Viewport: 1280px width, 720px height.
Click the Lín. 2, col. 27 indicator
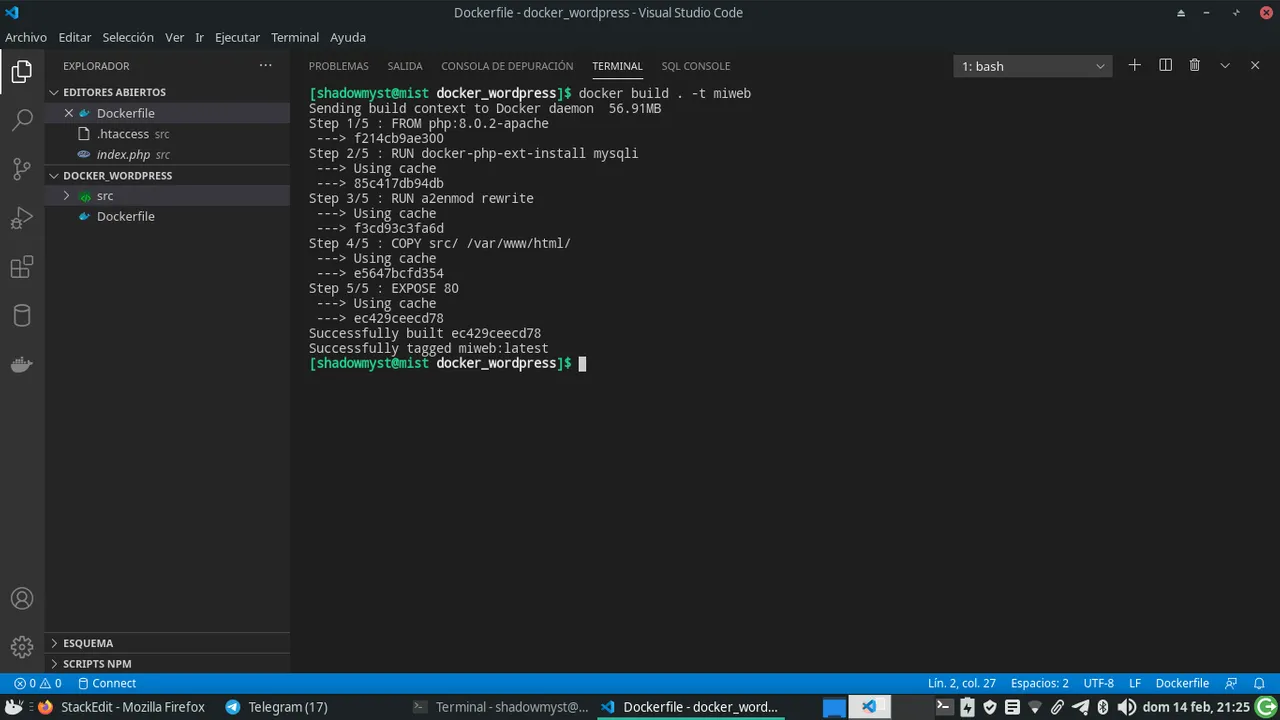[x=961, y=683]
